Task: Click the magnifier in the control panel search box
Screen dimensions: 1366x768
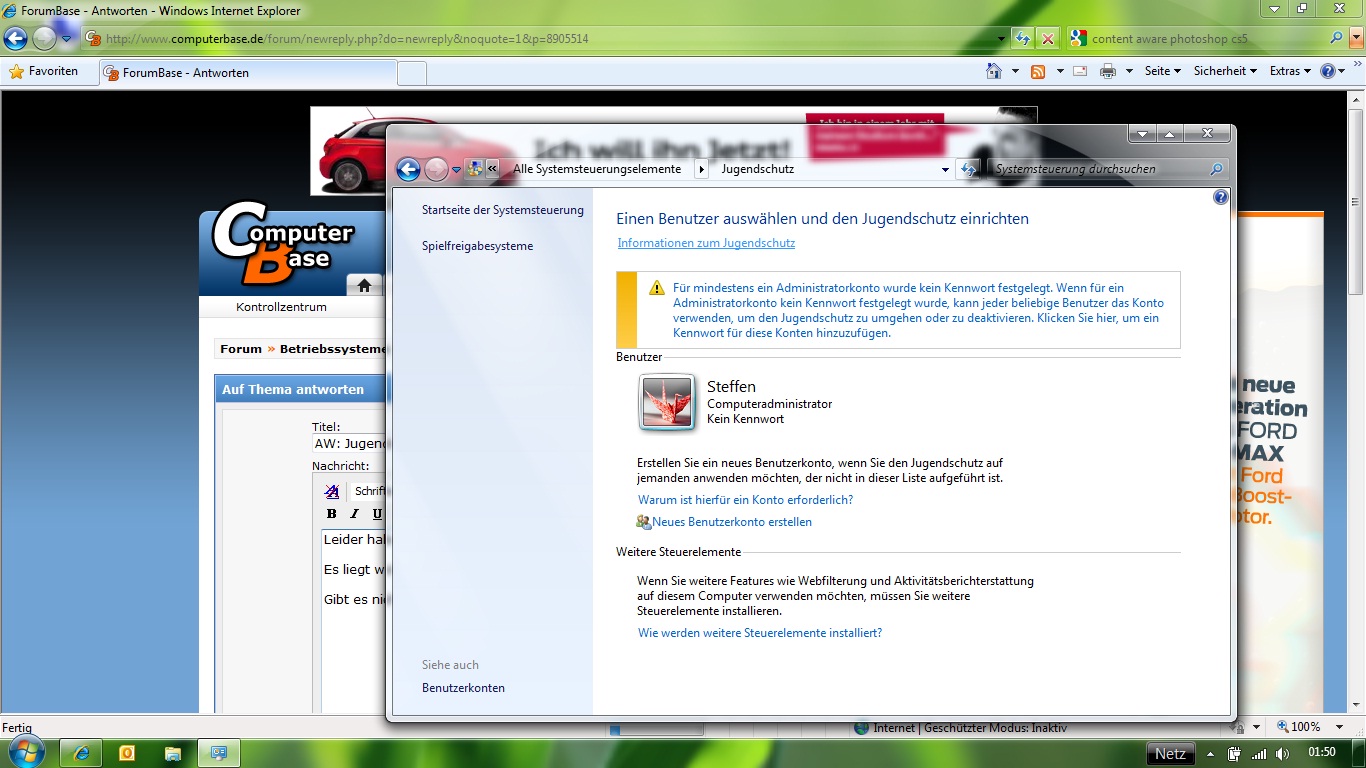Action: point(1216,169)
